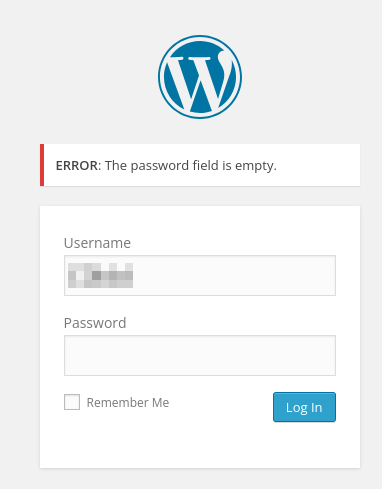
Task: Click the bold ERROR word
Action: click(77, 166)
